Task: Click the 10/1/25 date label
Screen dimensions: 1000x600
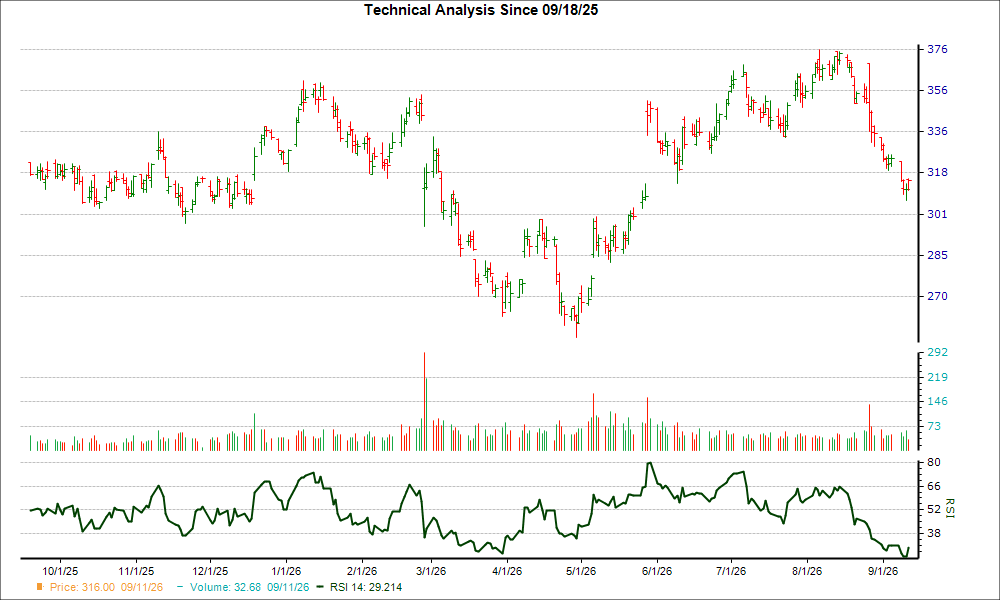Action: [61, 571]
